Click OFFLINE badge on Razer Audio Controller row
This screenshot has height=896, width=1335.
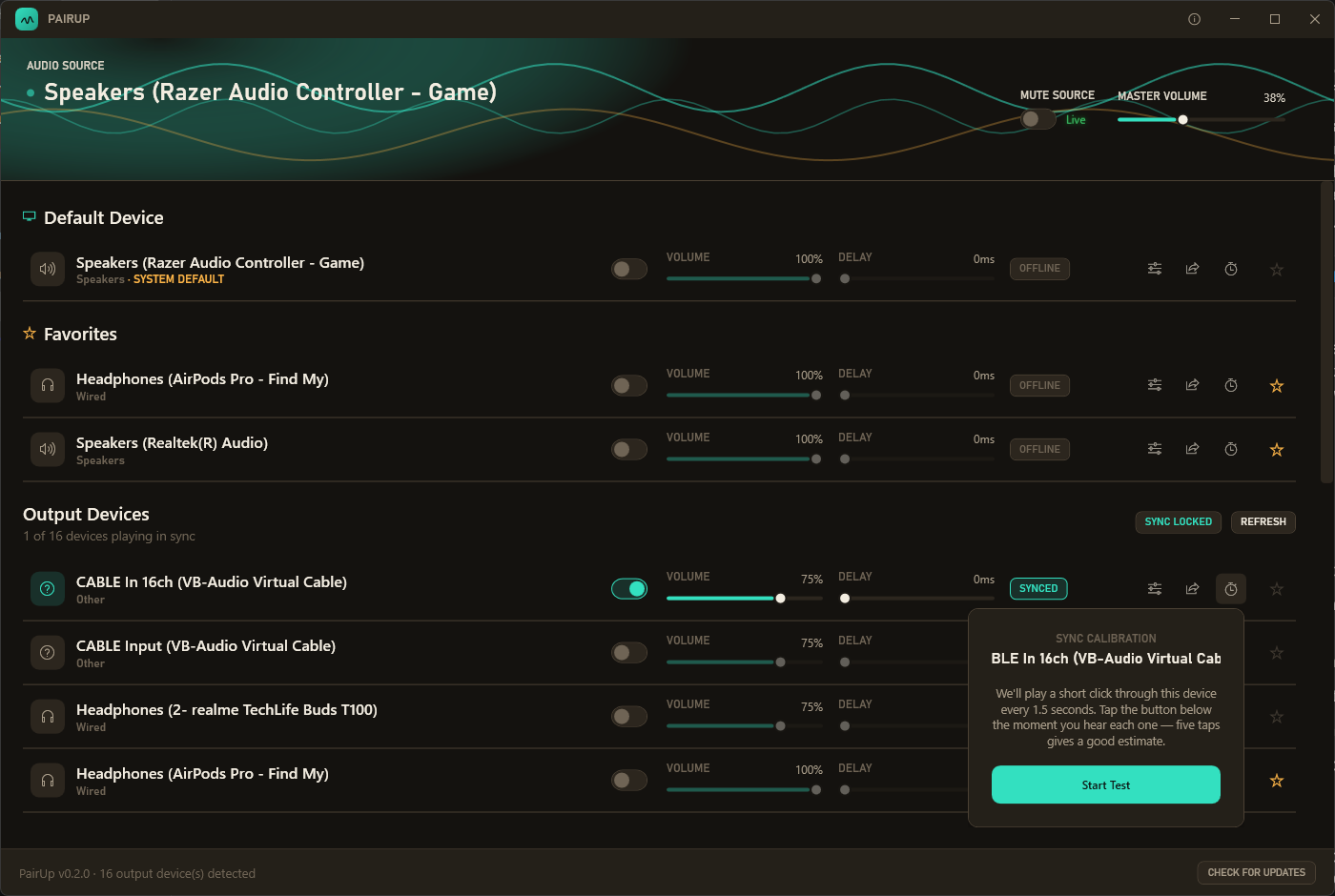[1039, 269]
